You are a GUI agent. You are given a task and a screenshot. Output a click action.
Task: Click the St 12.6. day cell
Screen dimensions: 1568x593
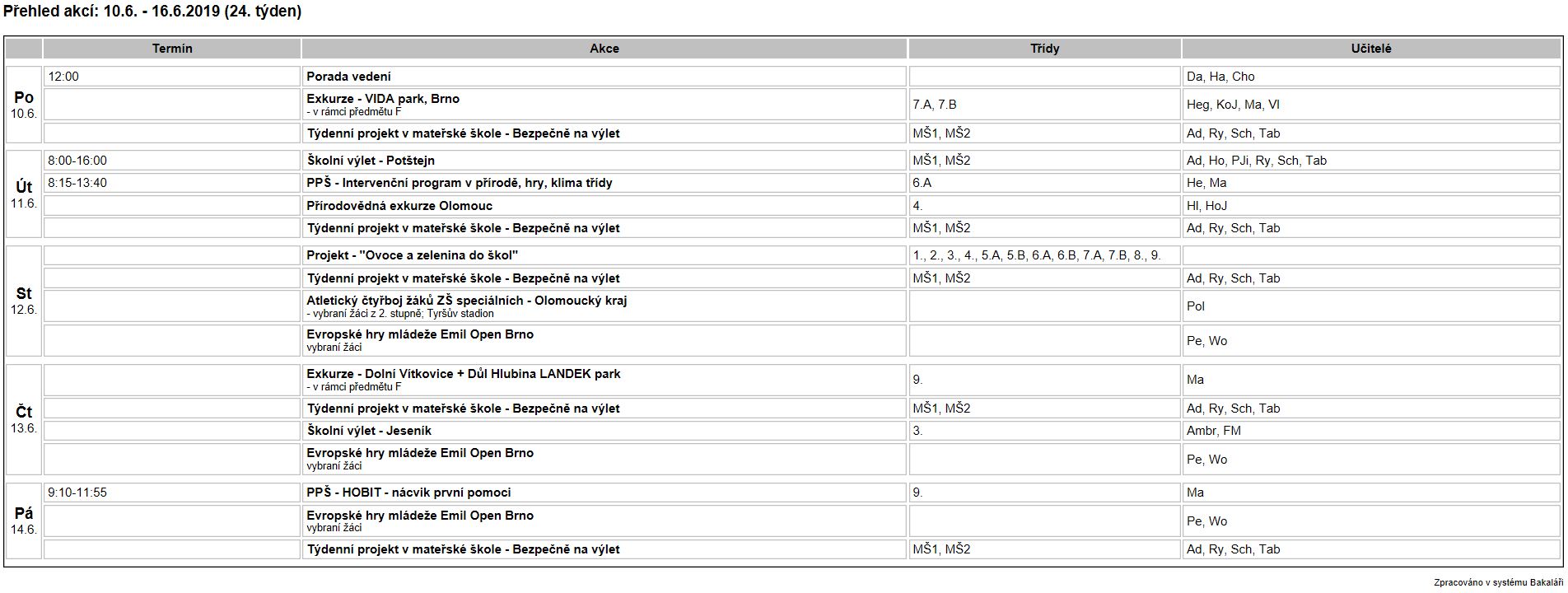click(24, 301)
